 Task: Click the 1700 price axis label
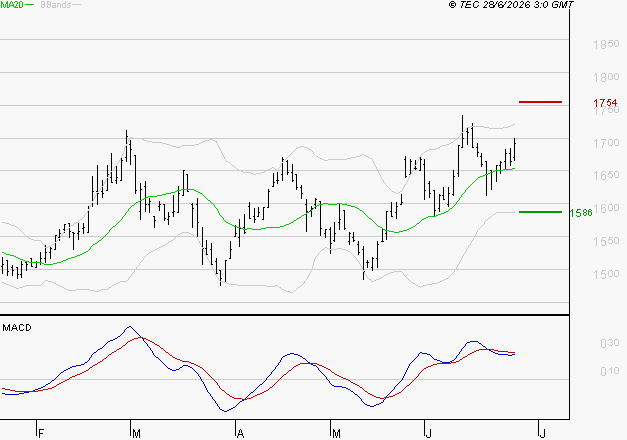pyautogui.click(x=606, y=143)
